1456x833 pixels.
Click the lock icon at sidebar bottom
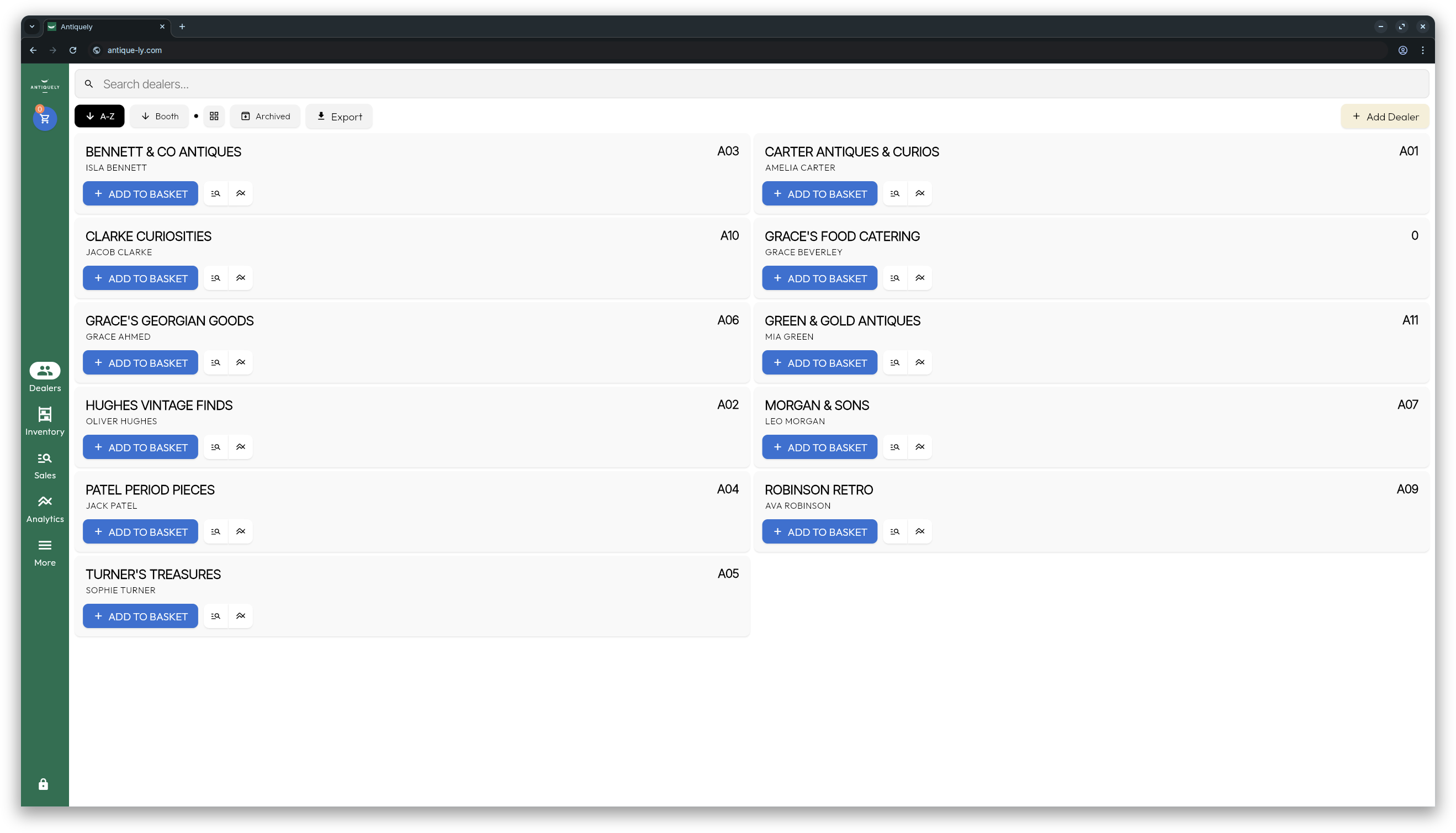(x=44, y=784)
